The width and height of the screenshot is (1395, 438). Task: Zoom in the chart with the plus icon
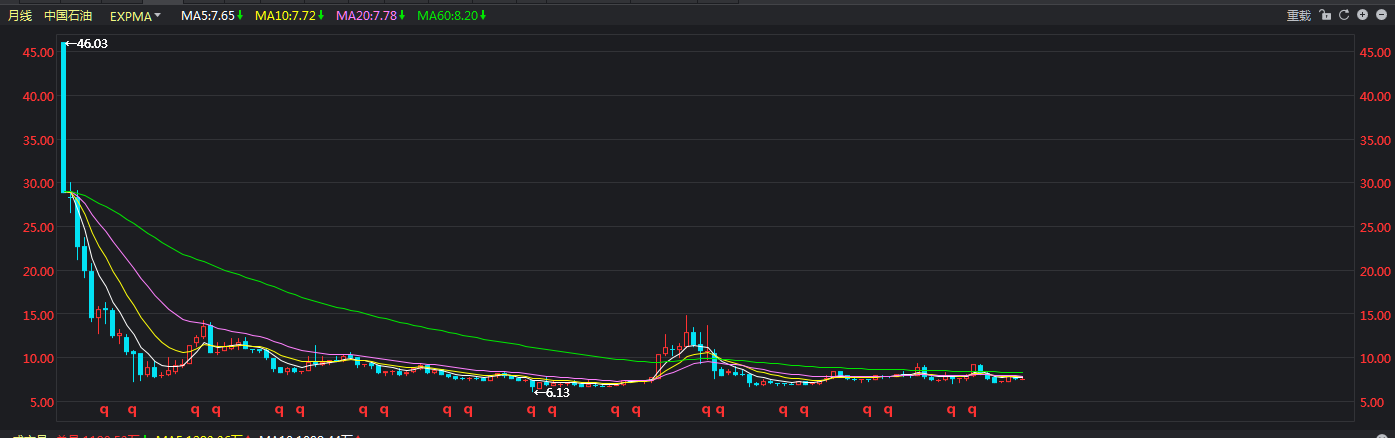click(1363, 15)
